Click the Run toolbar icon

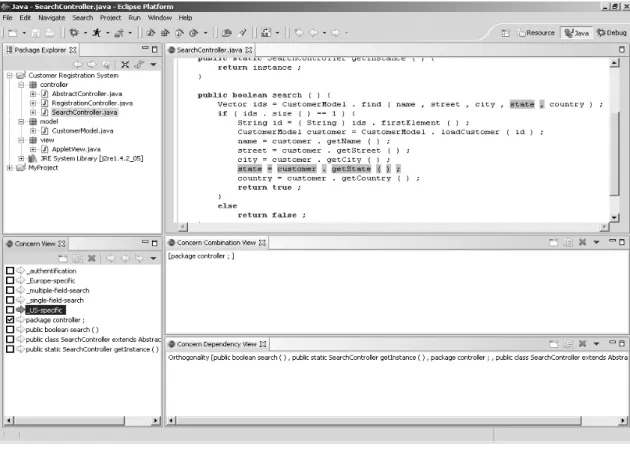pos(97,33)
